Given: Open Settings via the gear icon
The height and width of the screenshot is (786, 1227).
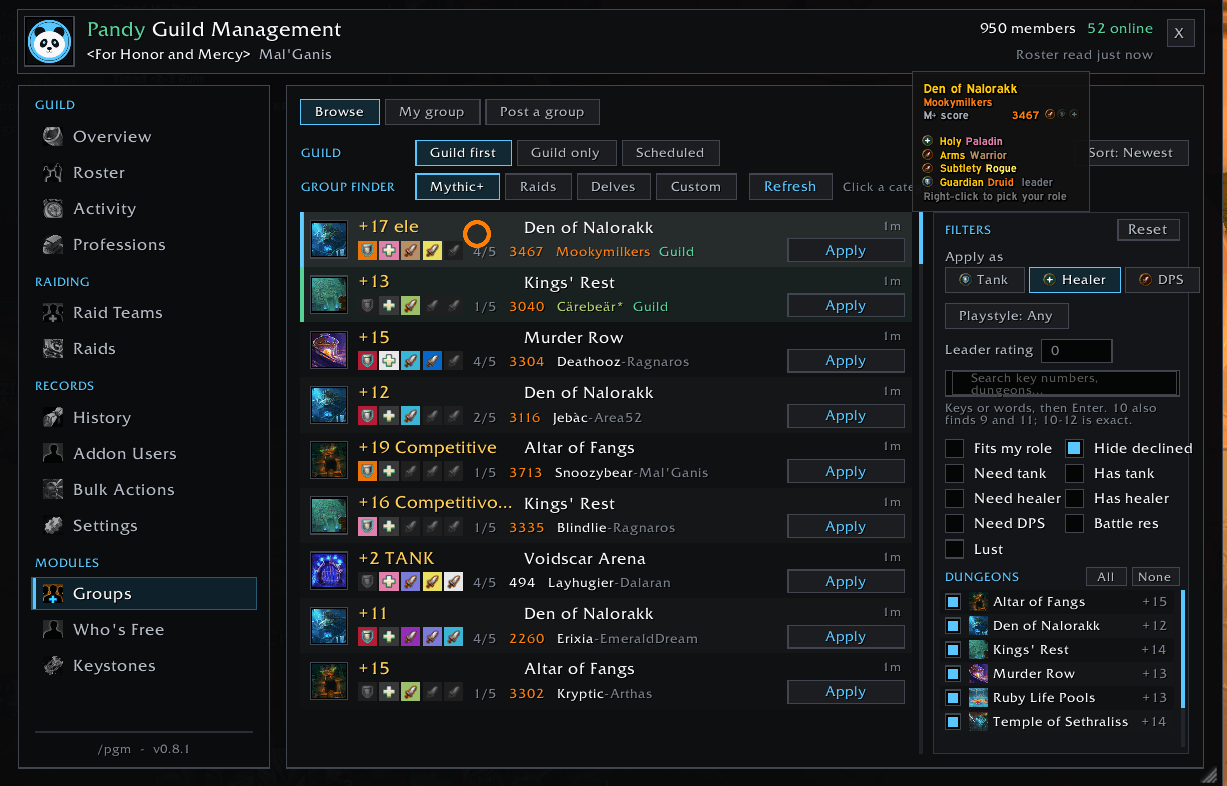Looking at the screenshot, I should pos(54,525).
